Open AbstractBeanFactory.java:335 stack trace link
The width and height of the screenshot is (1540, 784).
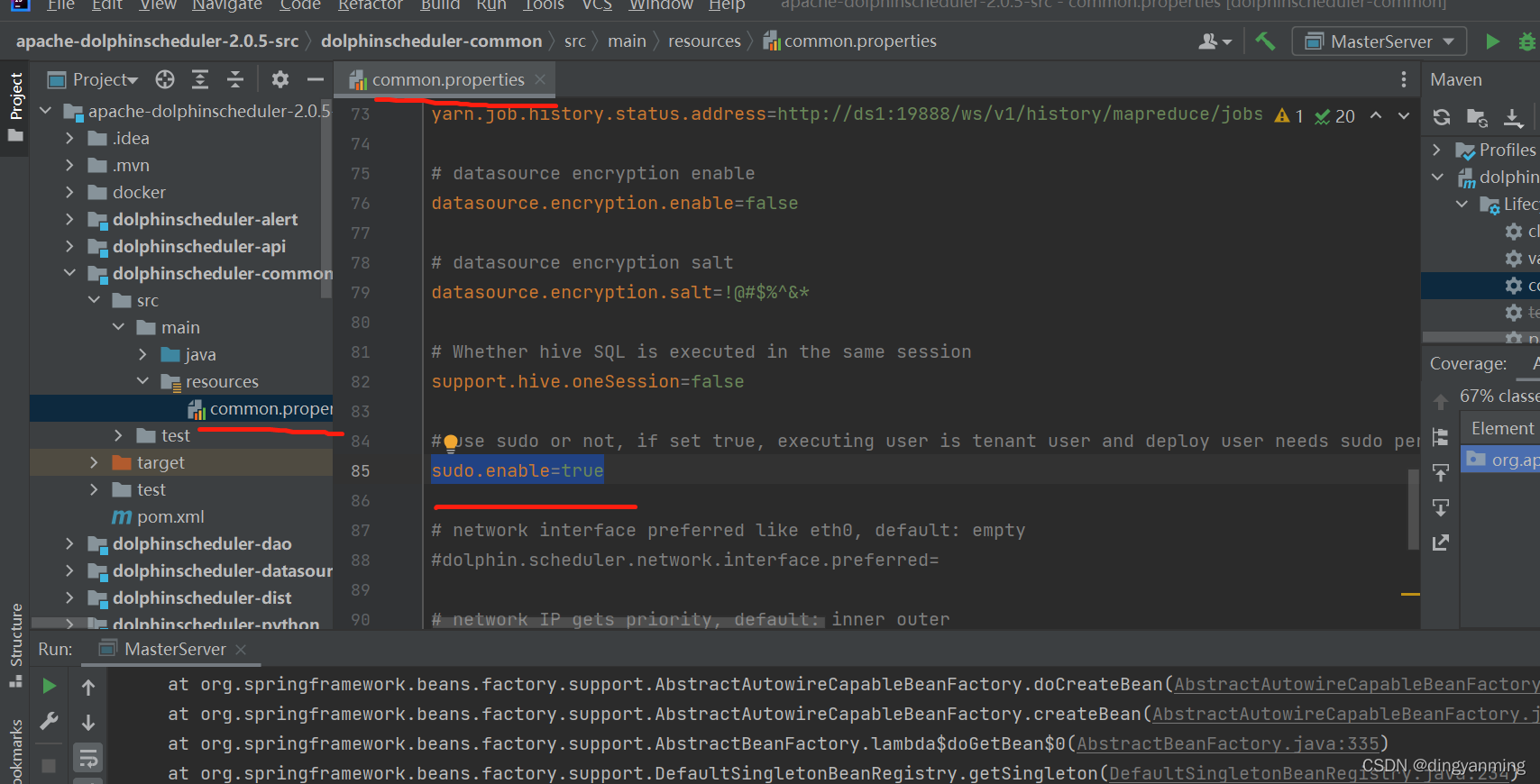(1228, 744)
